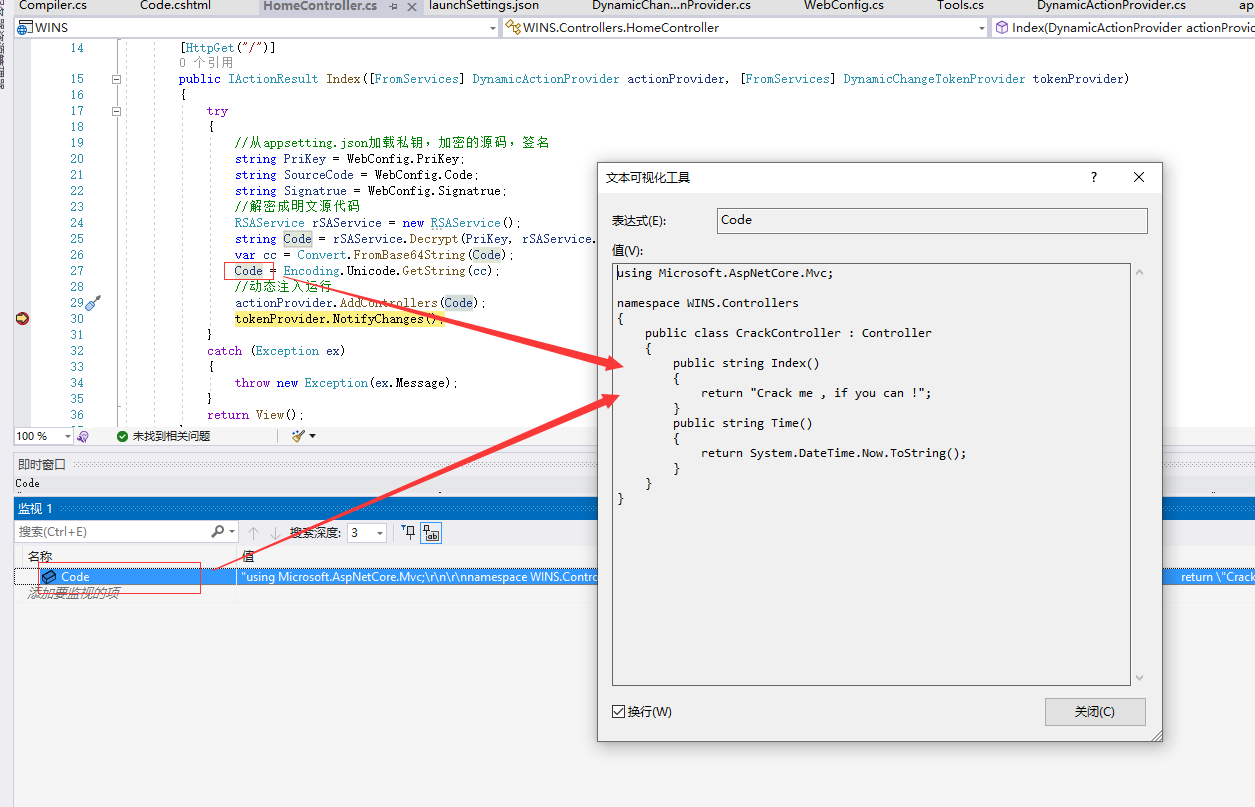Click the magnifier search icon in Watch window
Image resolution: width=1255 pixels, height=807 pixels.
point(218,532)
